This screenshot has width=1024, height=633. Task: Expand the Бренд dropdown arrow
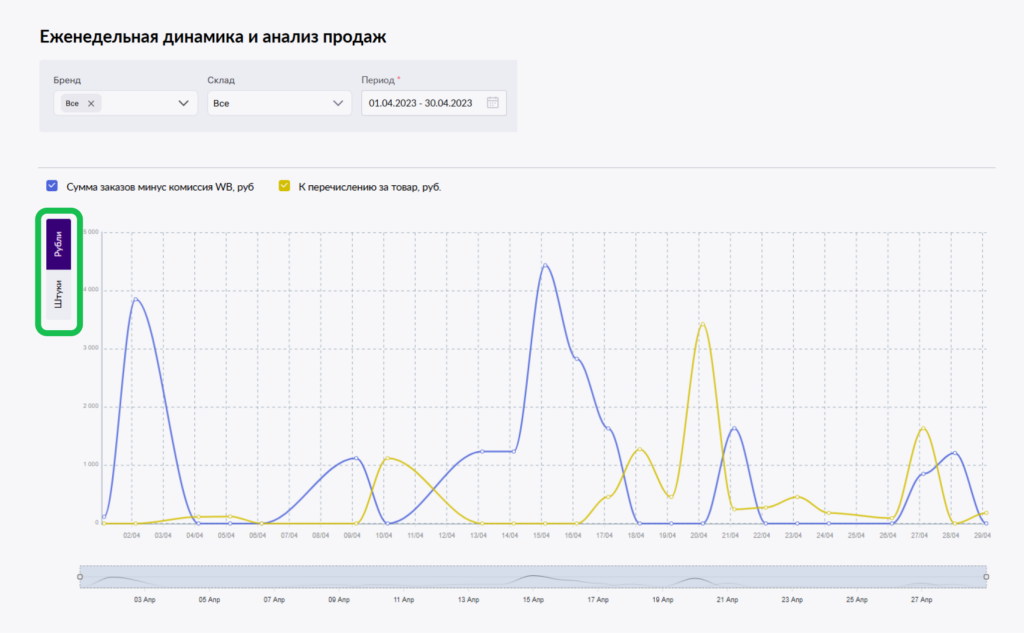click(x=183, y=103)
